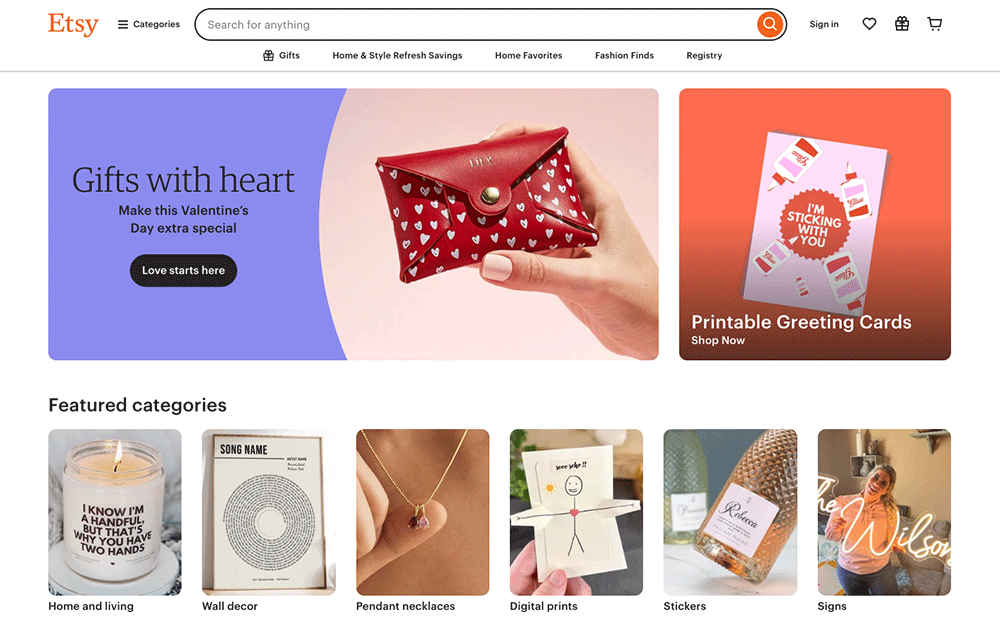Open Home and living candle thumbnail

coord(115,512)
